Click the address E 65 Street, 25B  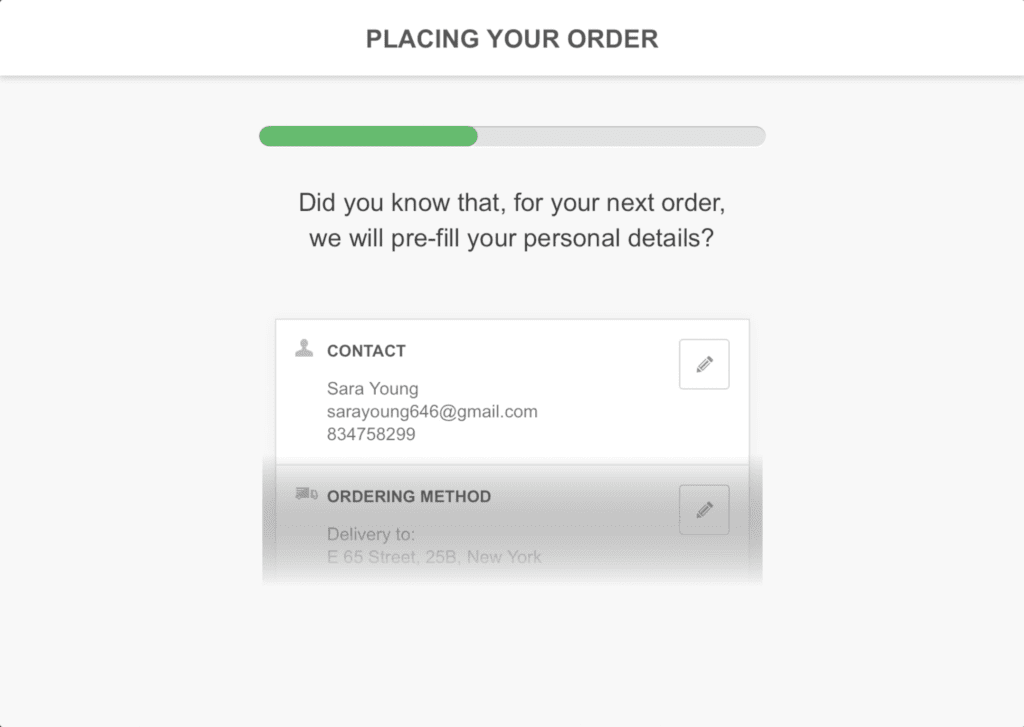tap(392, 557)
